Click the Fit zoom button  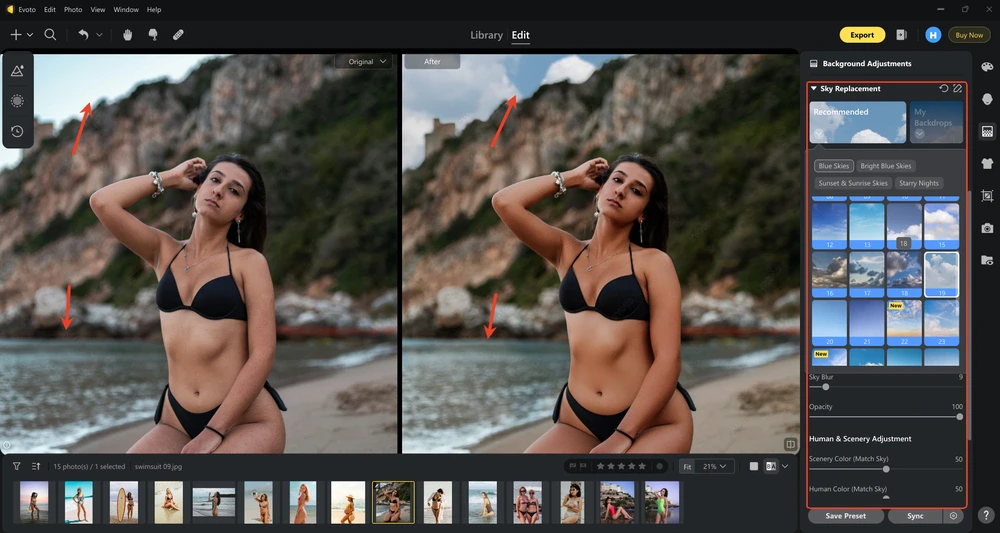pos(687,467)
